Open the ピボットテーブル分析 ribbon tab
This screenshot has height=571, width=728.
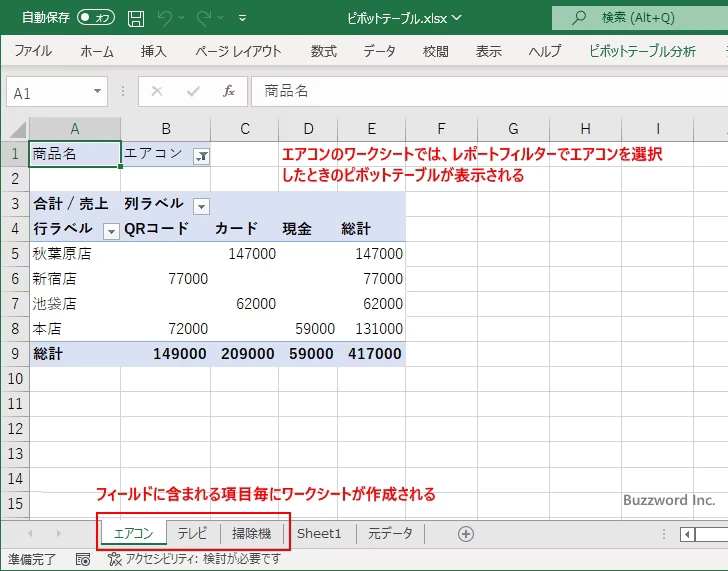(642, 51)
